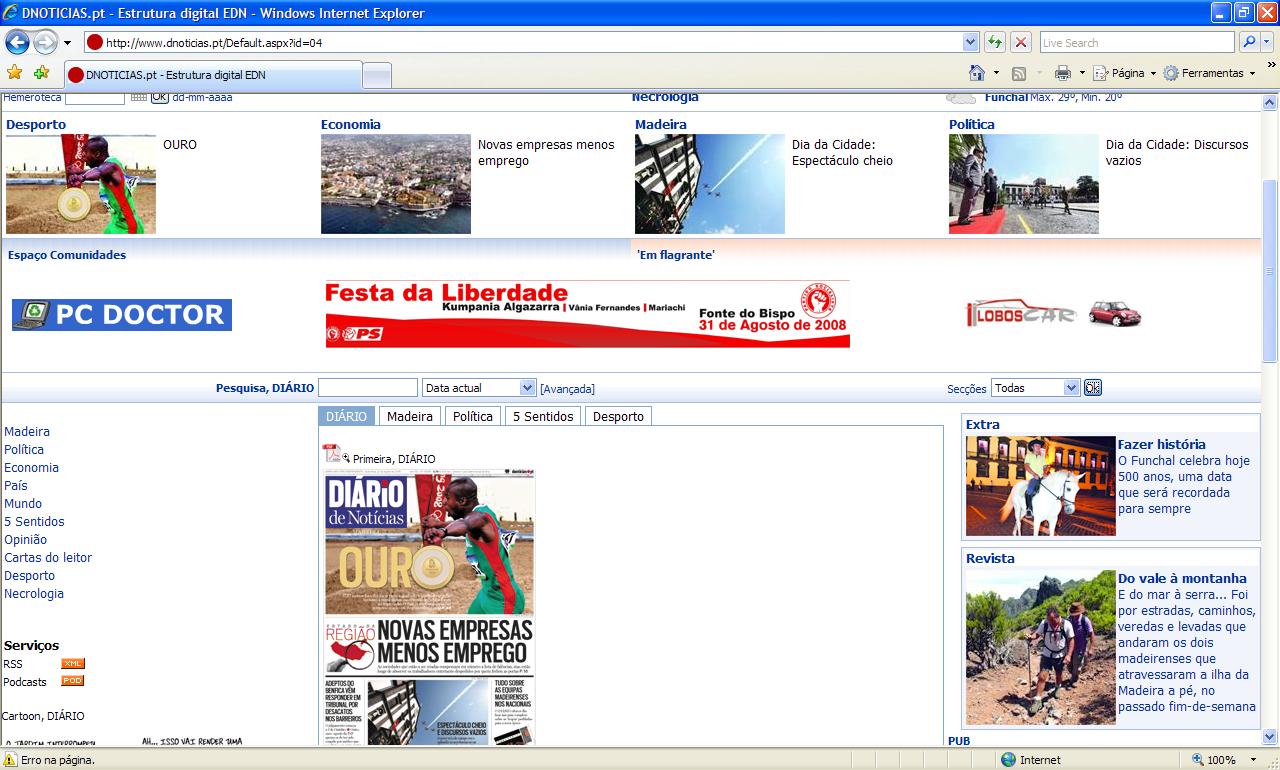Open the Política section heading at top

pyautogui.click(x=972, y=124)
